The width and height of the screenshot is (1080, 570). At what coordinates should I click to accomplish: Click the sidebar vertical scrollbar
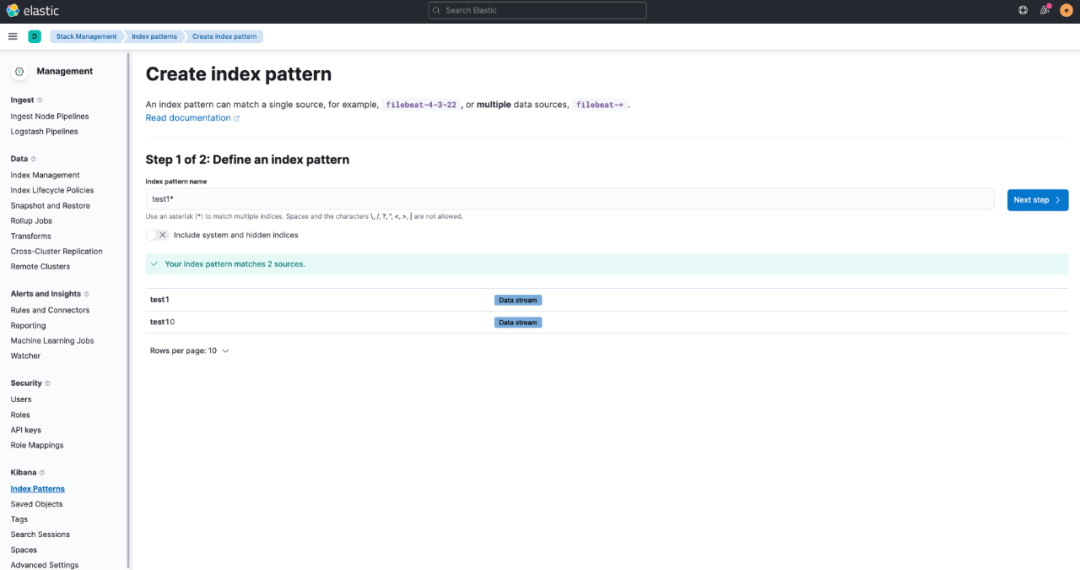pos(129,310)
